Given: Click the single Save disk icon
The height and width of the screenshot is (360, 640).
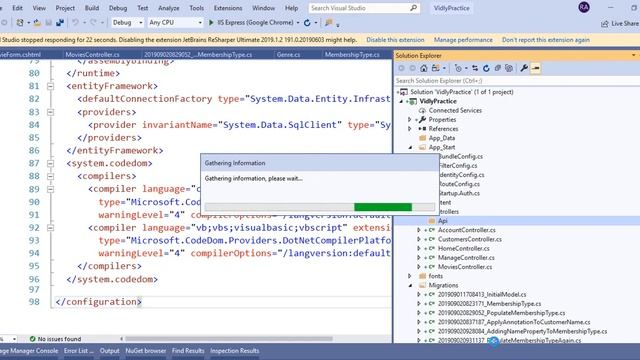Looking at the screenshot, I should [49, 22].
